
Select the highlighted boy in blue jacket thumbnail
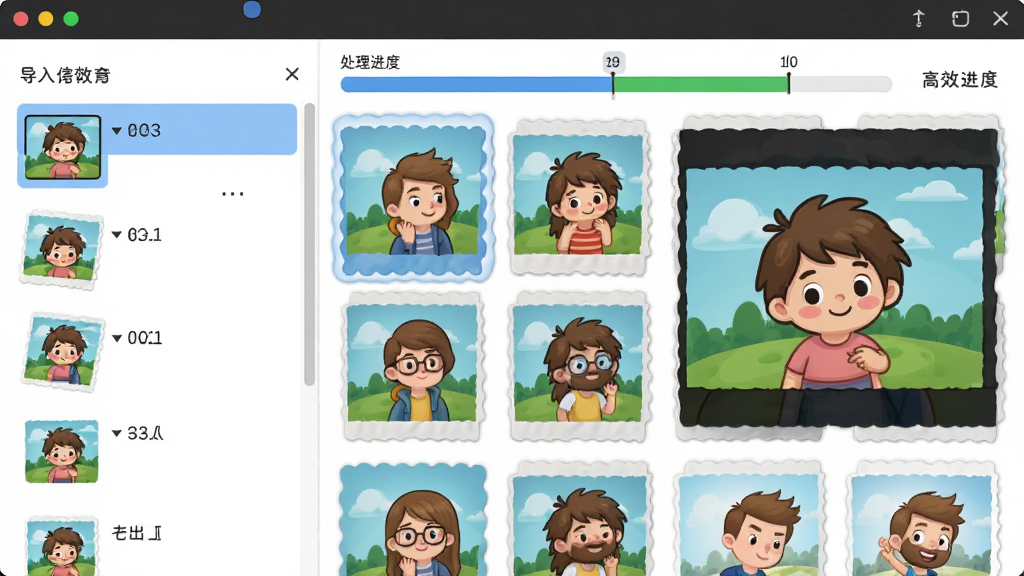(413, 197)
